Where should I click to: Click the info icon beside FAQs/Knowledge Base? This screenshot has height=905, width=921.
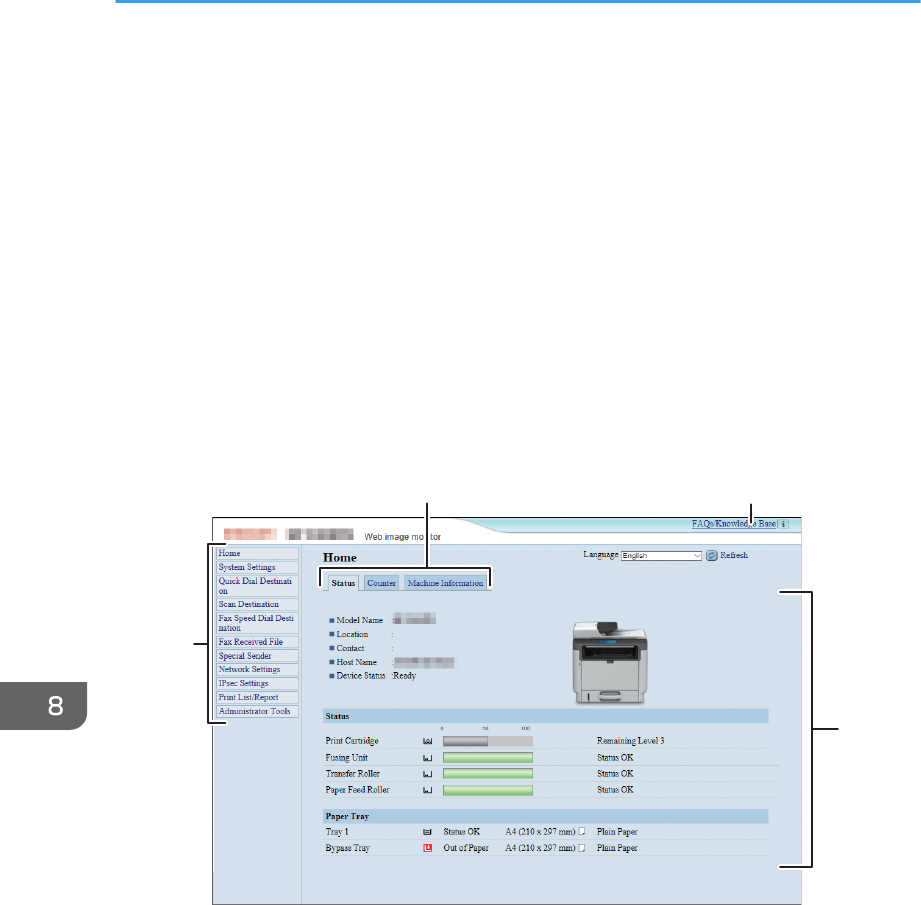pyautogui.click(x=783, y=524)
